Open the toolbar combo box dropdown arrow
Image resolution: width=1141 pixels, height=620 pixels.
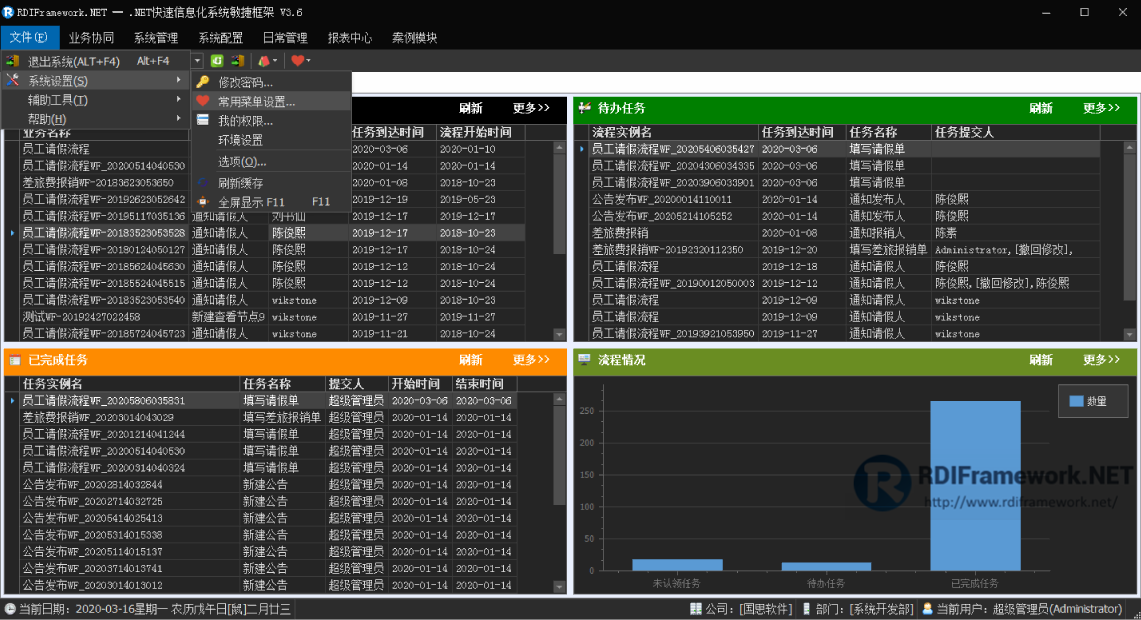[196, 60]
